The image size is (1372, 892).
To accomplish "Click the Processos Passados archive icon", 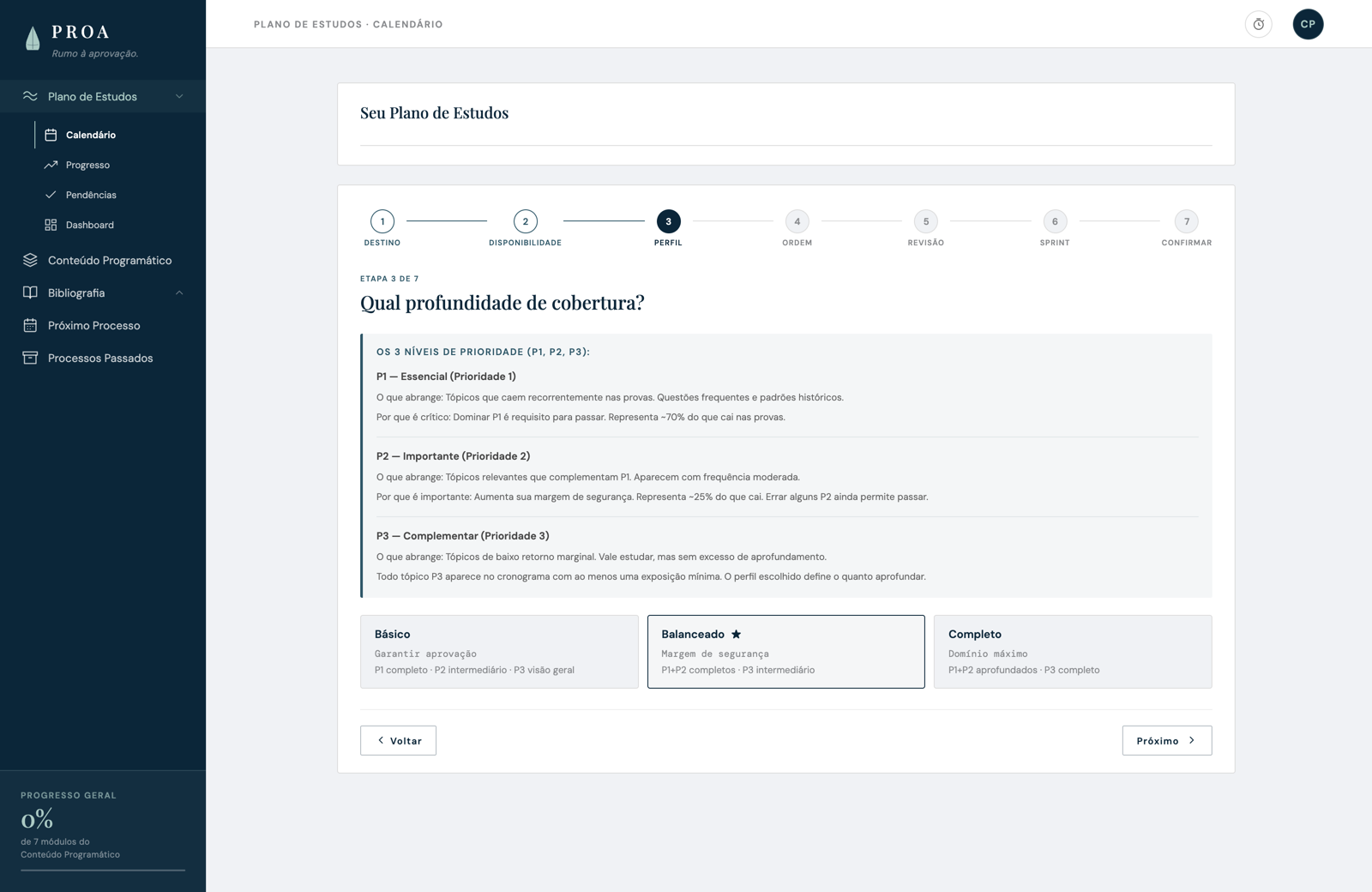I will pyautogui.click(x=30, y=358).
